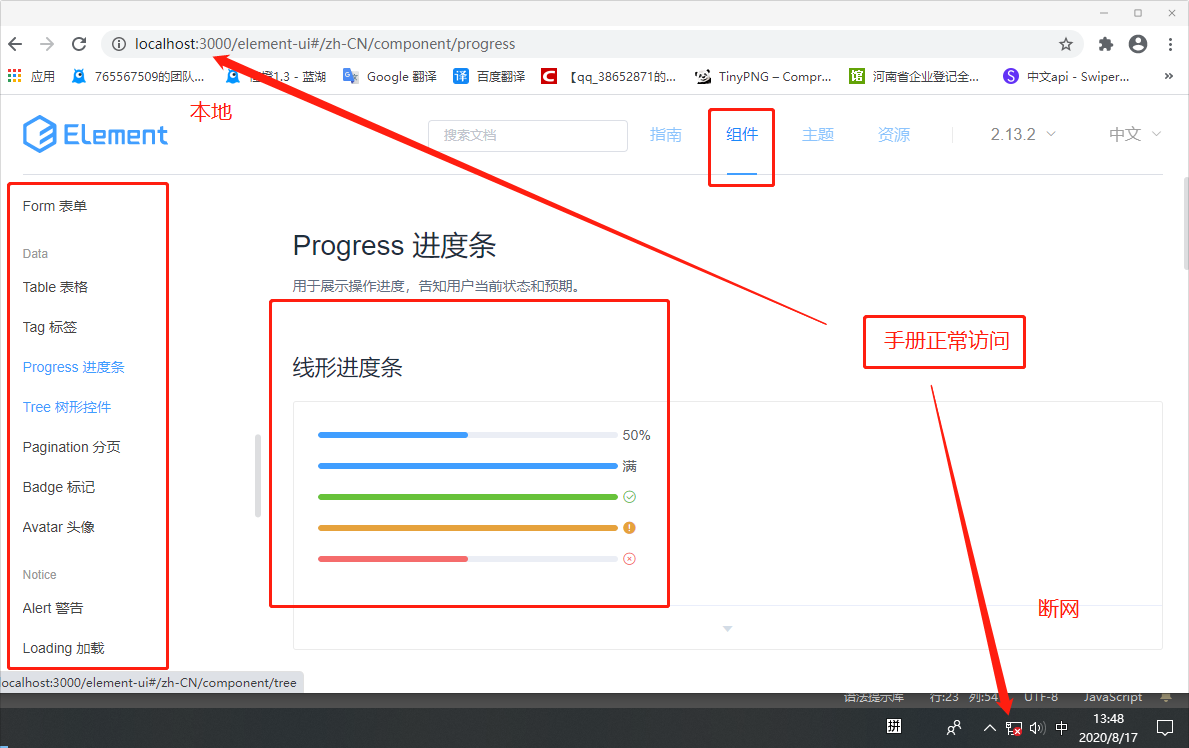Focus the 搜索文档 search box
The height and width of the screenshot is (748, 1189).
pos(528,135)
